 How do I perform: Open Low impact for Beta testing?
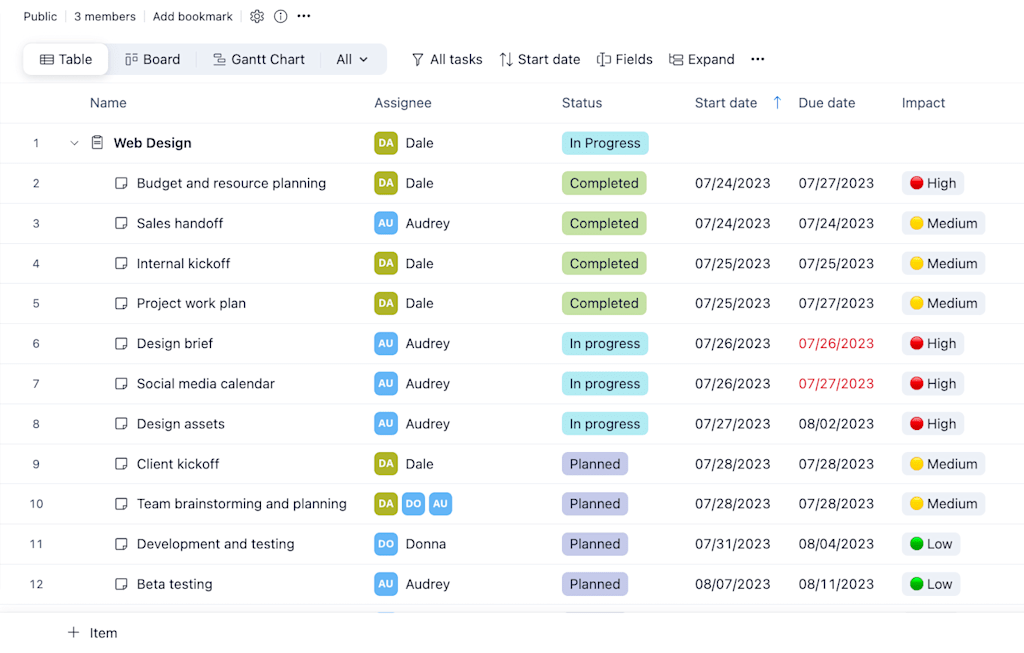[931, 584]
